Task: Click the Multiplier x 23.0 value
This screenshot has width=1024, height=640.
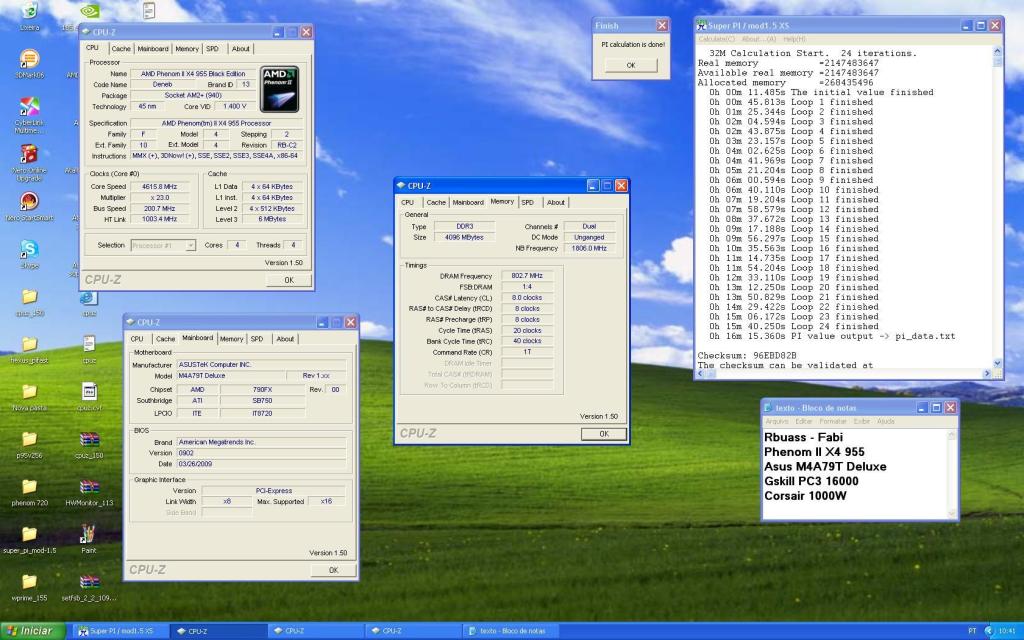Action: tap(159, 198)
